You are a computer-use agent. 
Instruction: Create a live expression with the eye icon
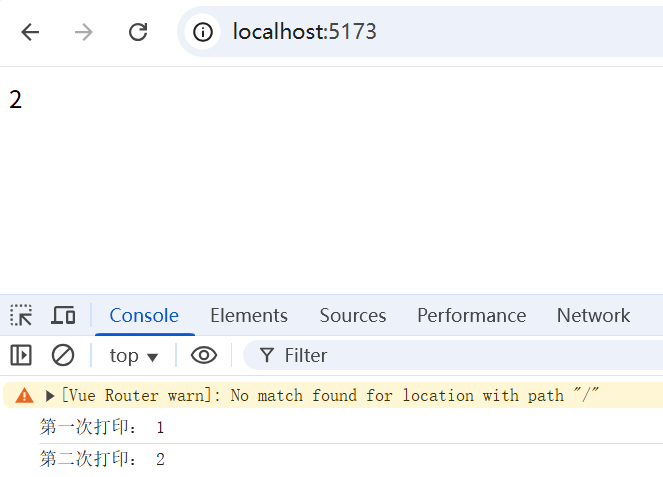click(x=204, y=355)
